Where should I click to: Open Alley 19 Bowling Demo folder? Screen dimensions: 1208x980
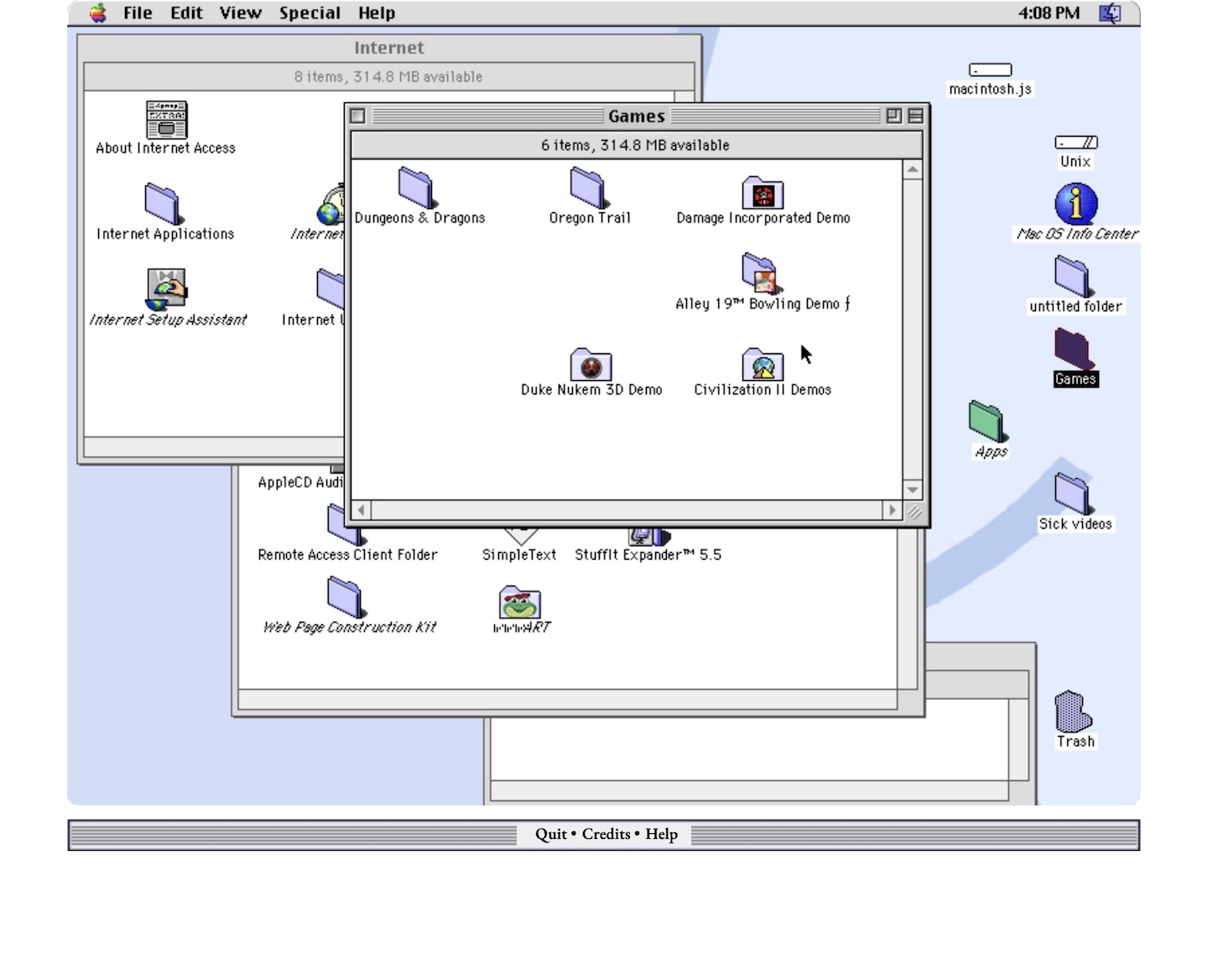point(760,274)
